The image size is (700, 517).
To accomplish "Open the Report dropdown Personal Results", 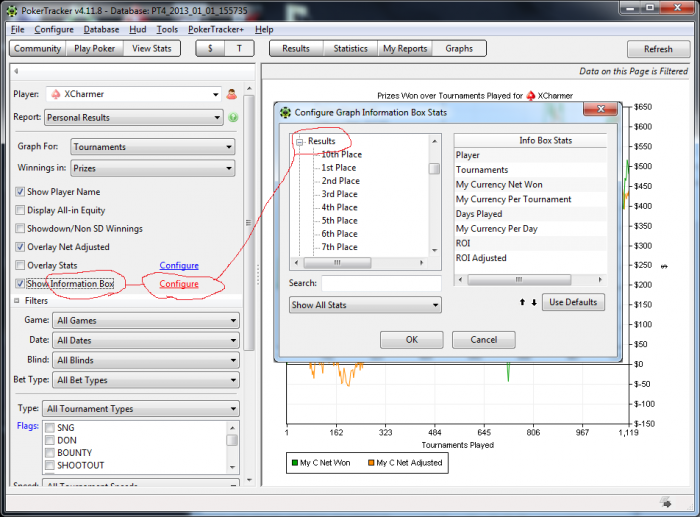I will click(133, 117).
